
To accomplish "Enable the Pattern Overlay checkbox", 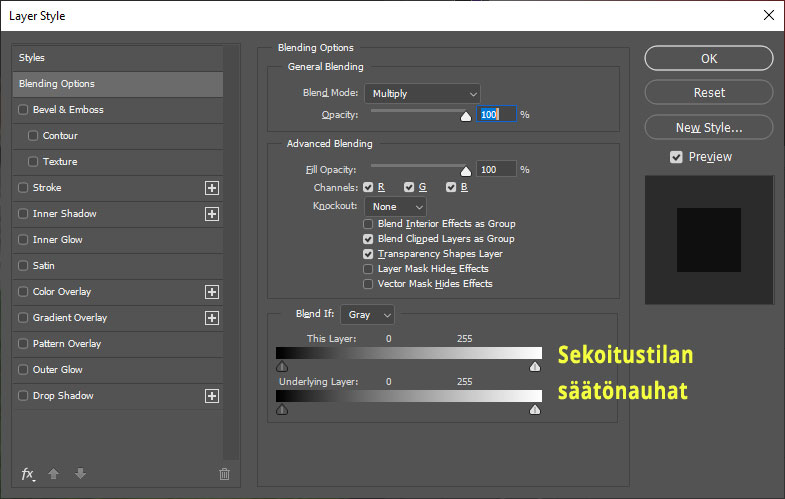I will click(23, 344).
